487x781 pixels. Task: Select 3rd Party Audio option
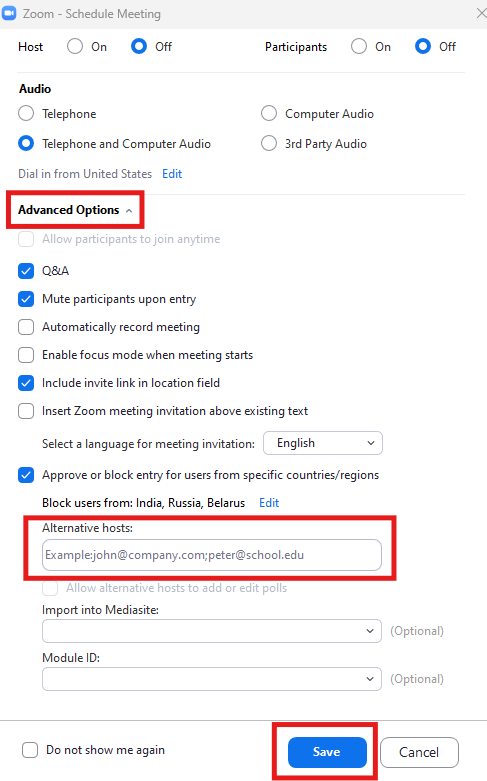coord(269,143)
